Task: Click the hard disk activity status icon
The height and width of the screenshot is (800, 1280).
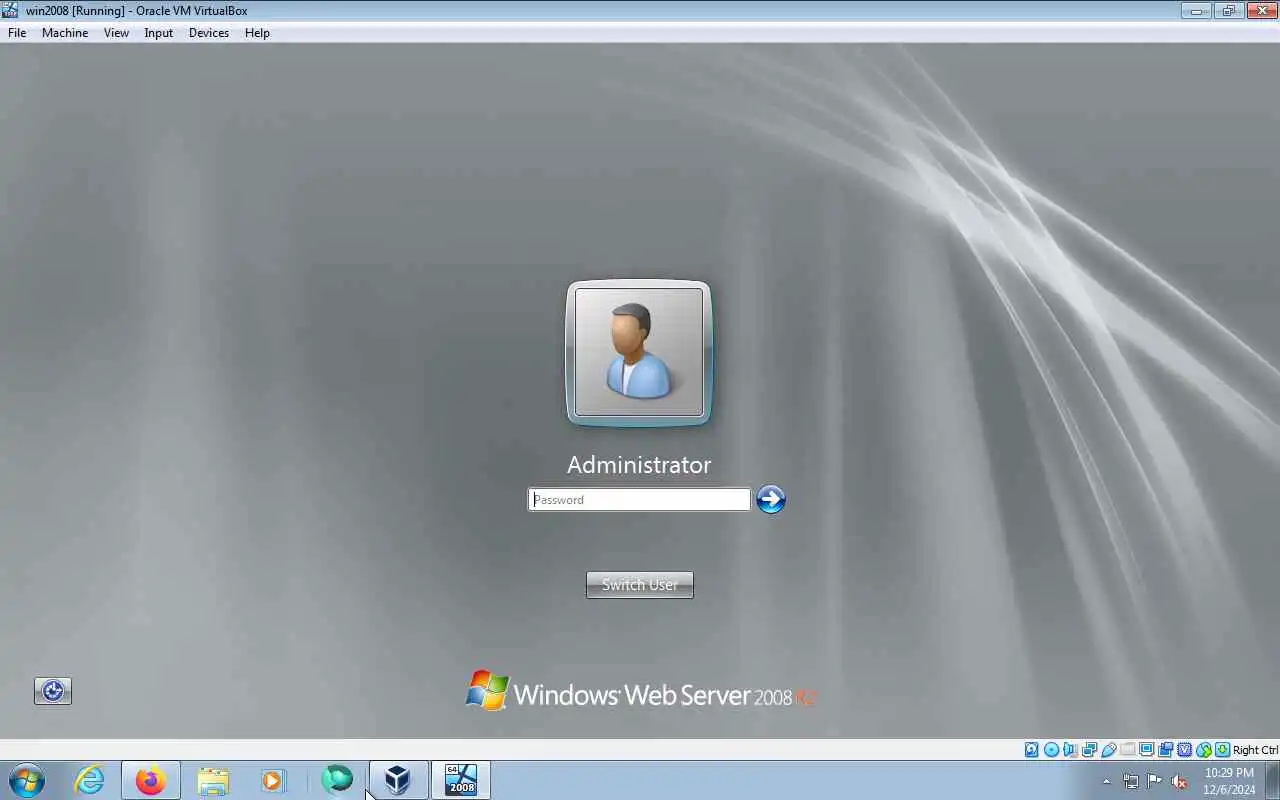Action: pos(1031,750)
